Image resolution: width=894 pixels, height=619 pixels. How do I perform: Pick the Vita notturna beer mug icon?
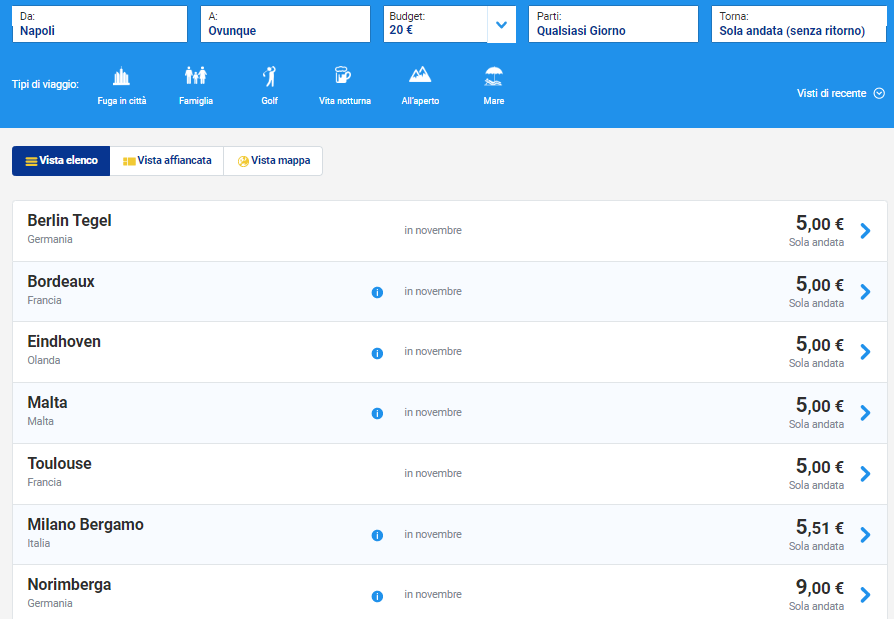click(x=344, y=77)
